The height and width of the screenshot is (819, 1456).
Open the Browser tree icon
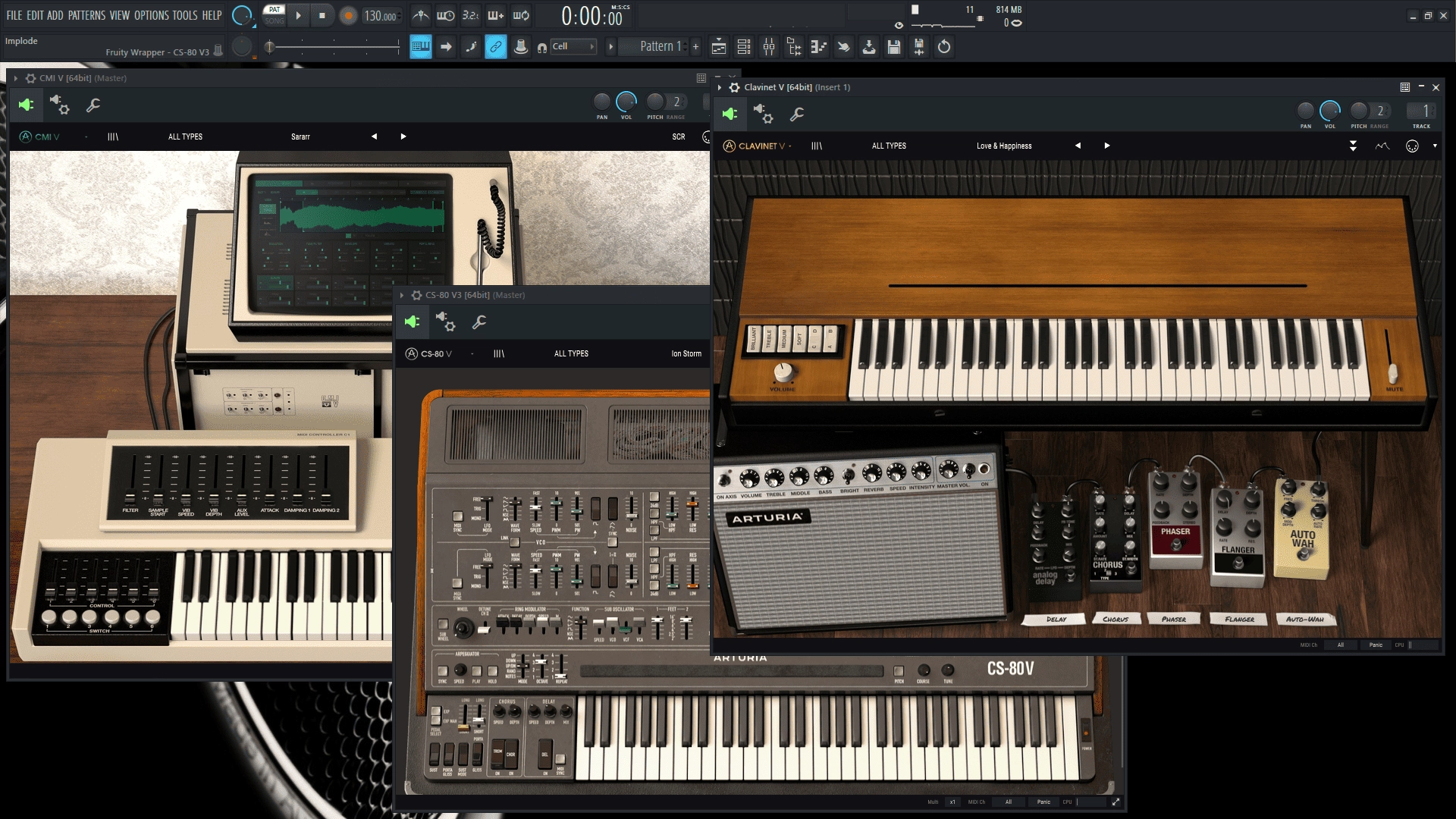pyautogui.click(x=794, y=47)
